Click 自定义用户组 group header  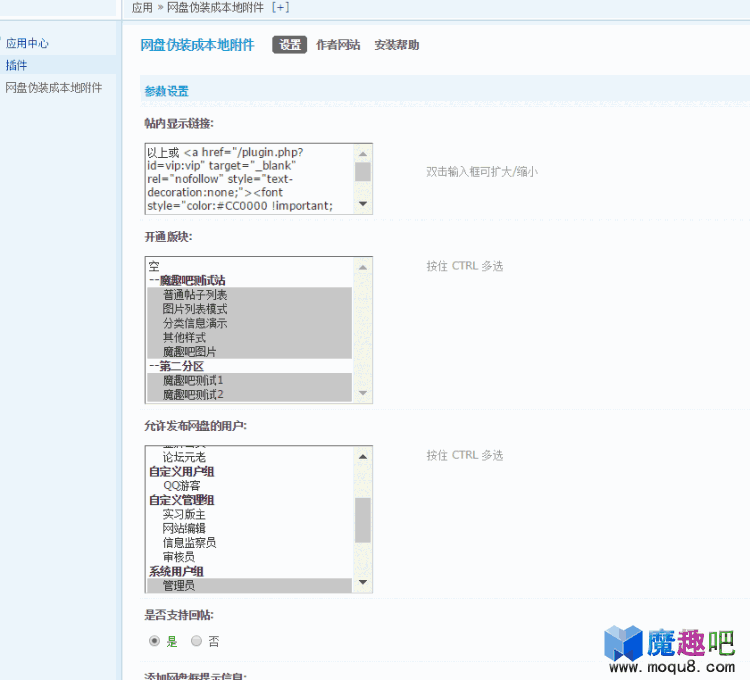(x=249, y=472)
